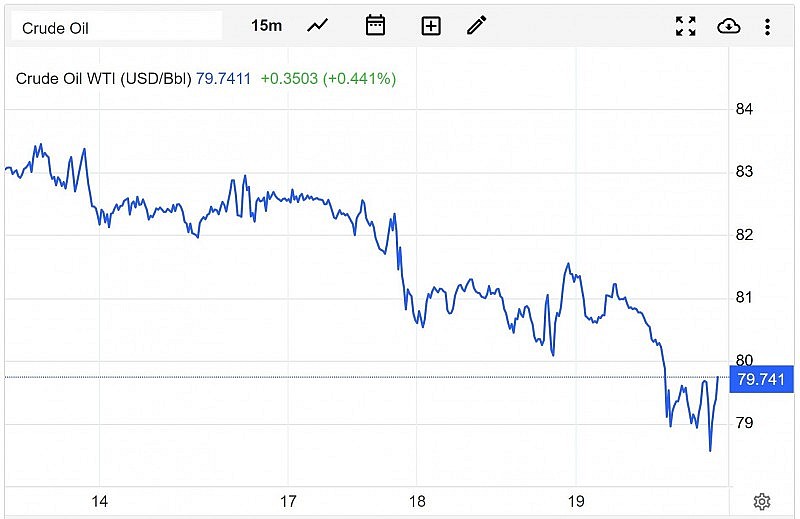Click the +0.3503 (+0.441%) change value

328,78
